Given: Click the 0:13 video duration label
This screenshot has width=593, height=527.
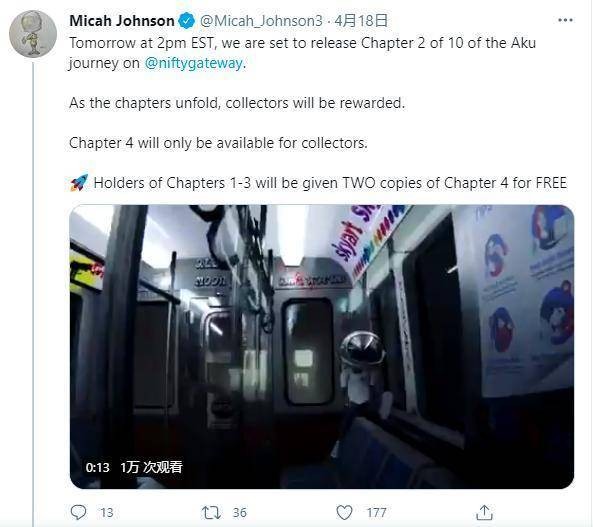Looking at the screenshot, I should [98, 468].
